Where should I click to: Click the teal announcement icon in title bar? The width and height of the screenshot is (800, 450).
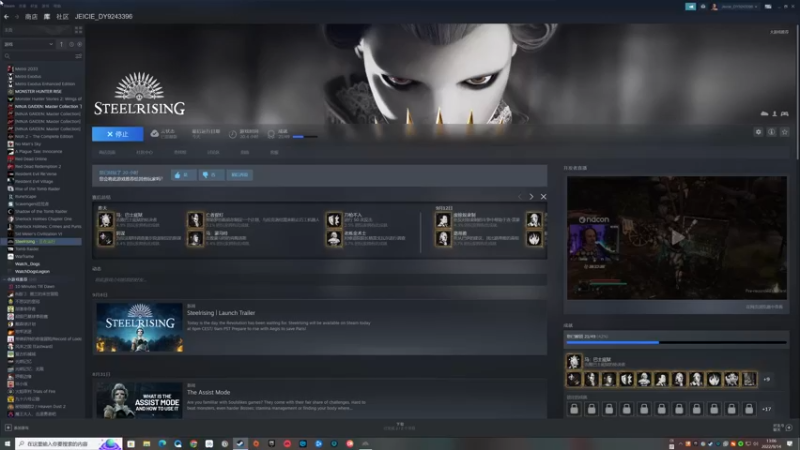[x=690, y=7]
